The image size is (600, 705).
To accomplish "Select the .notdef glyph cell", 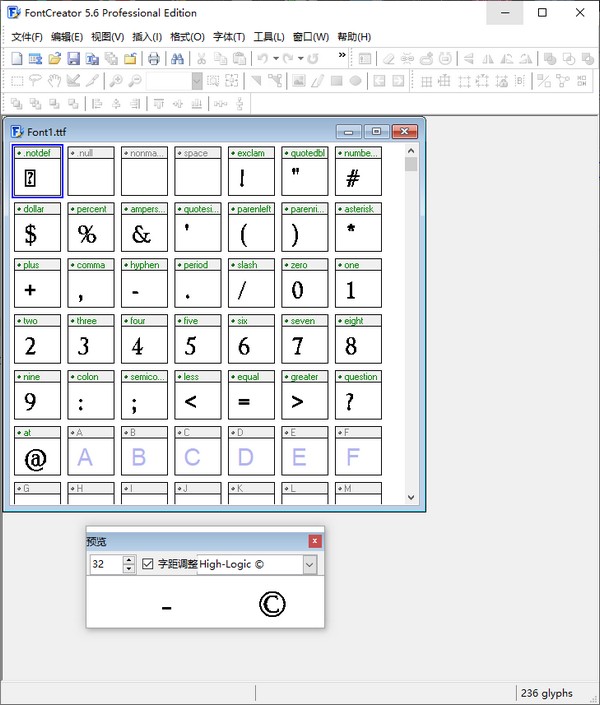I will coord(37,171).
